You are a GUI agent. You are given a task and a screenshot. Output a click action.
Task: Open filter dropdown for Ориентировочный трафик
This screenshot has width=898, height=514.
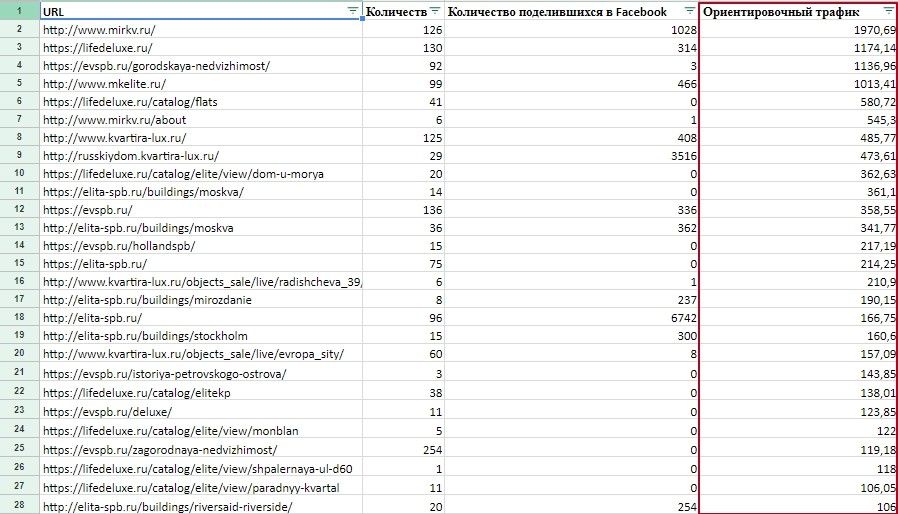tap(889, 10)
